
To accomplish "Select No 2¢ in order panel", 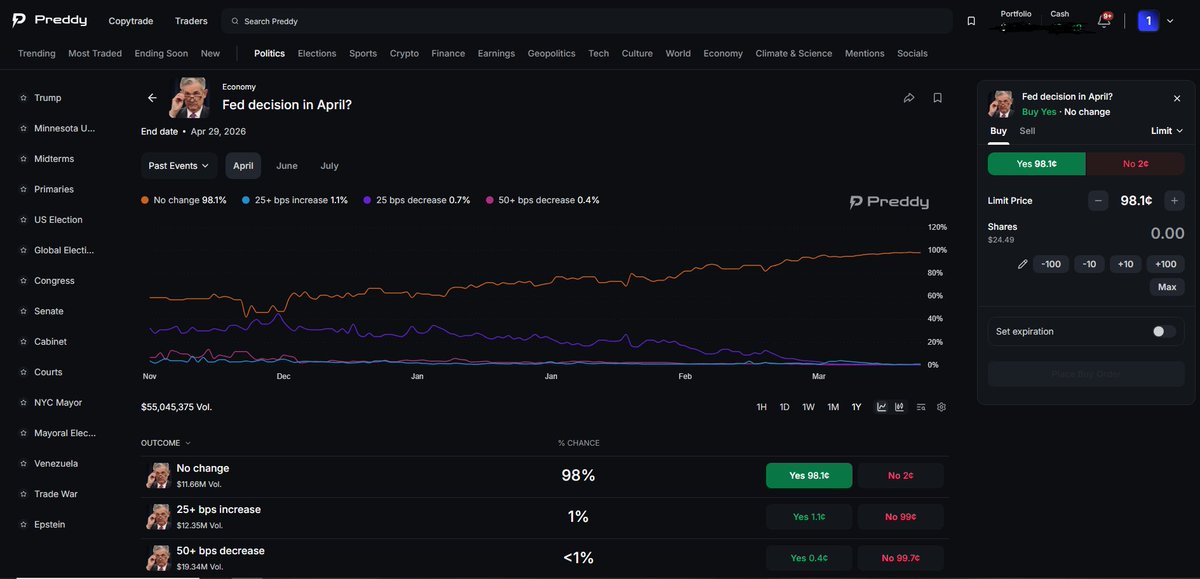I will (x=1136, y=164).
